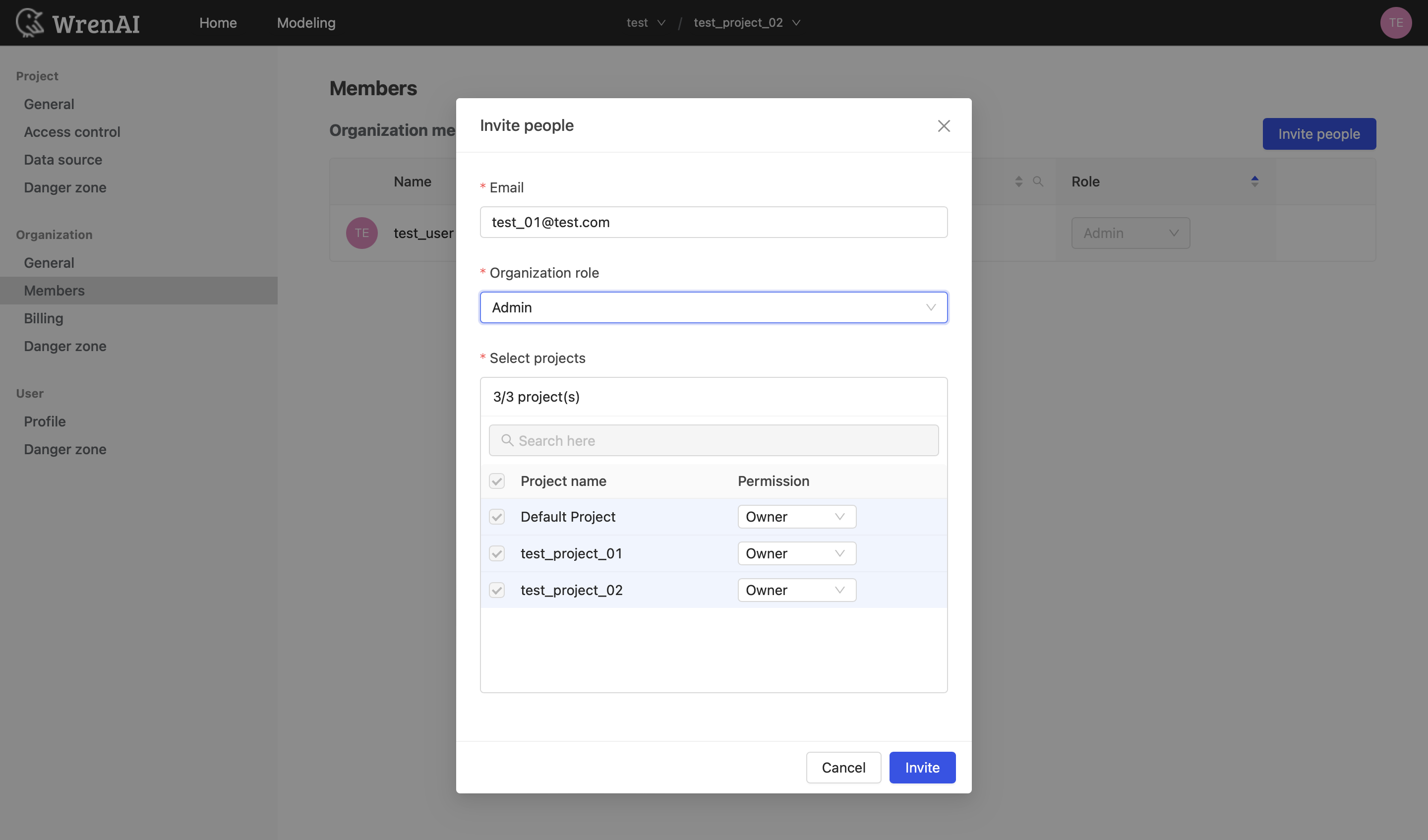Toggle the Default Project checkbox

pyautogui.click(x=497, y=516)
